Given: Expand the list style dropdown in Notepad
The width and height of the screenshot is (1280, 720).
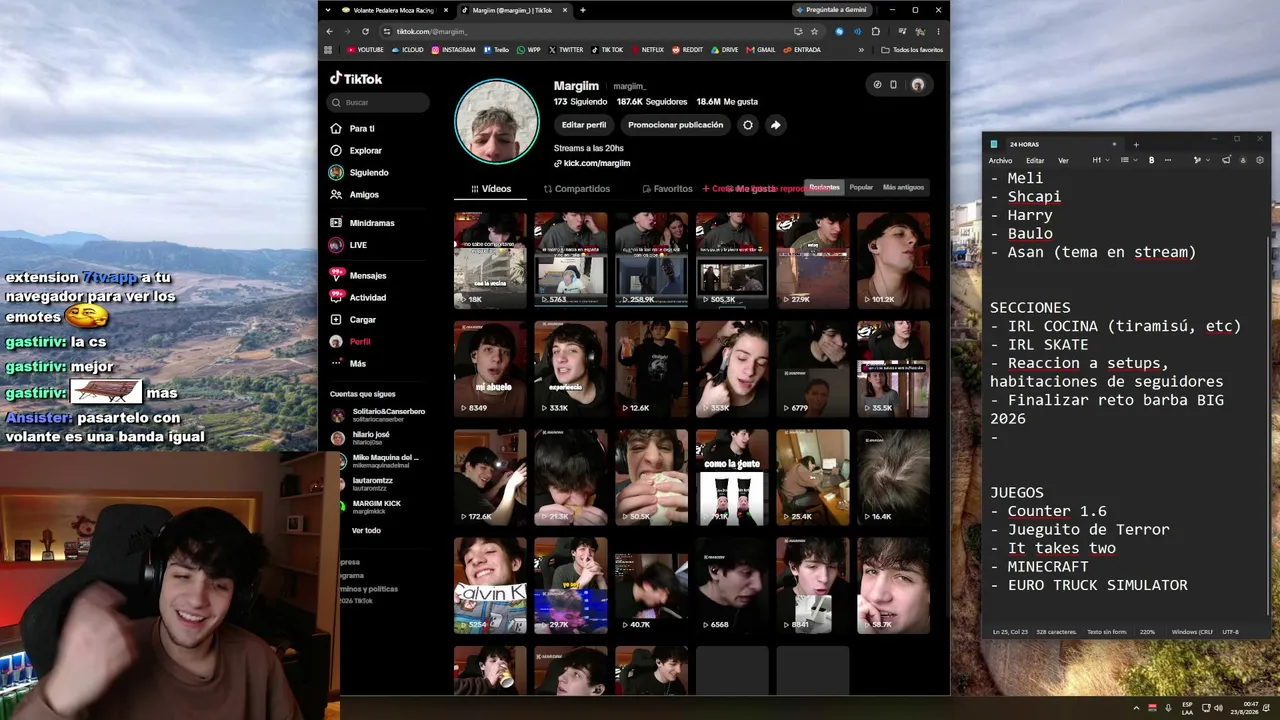Looking at the screenshot, I should 1128,160.
